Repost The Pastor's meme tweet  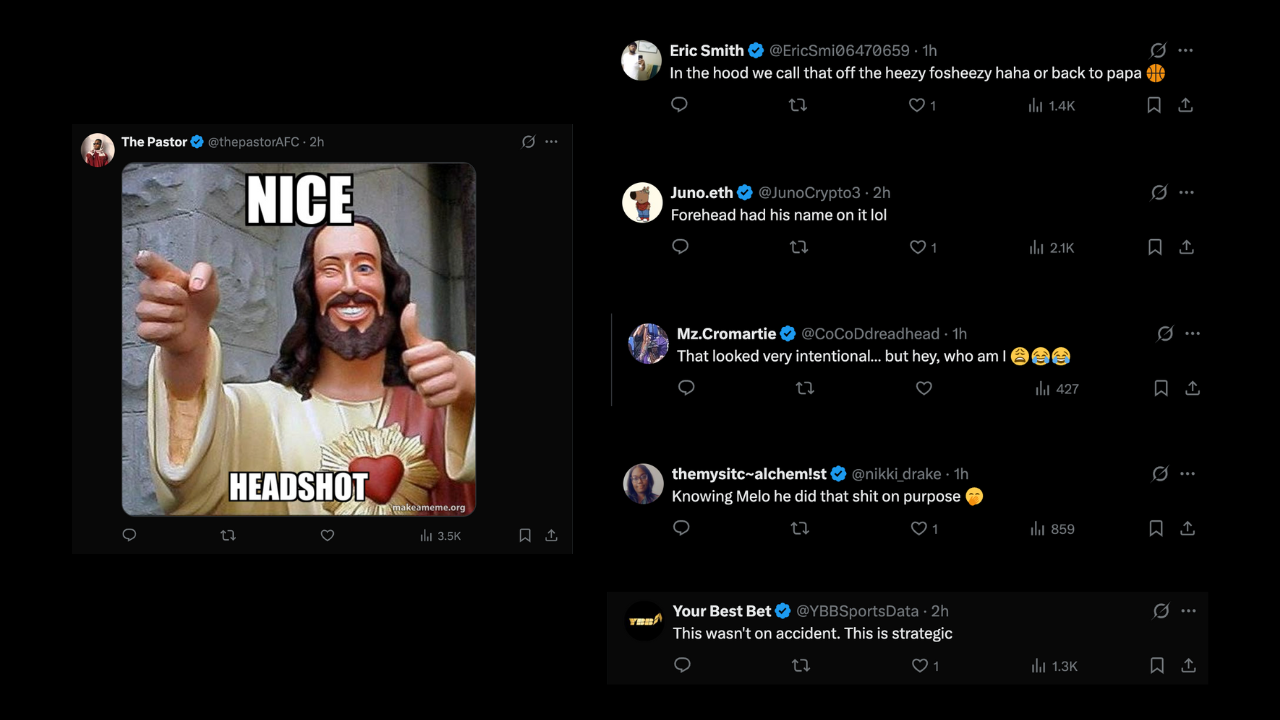point(228,536)
